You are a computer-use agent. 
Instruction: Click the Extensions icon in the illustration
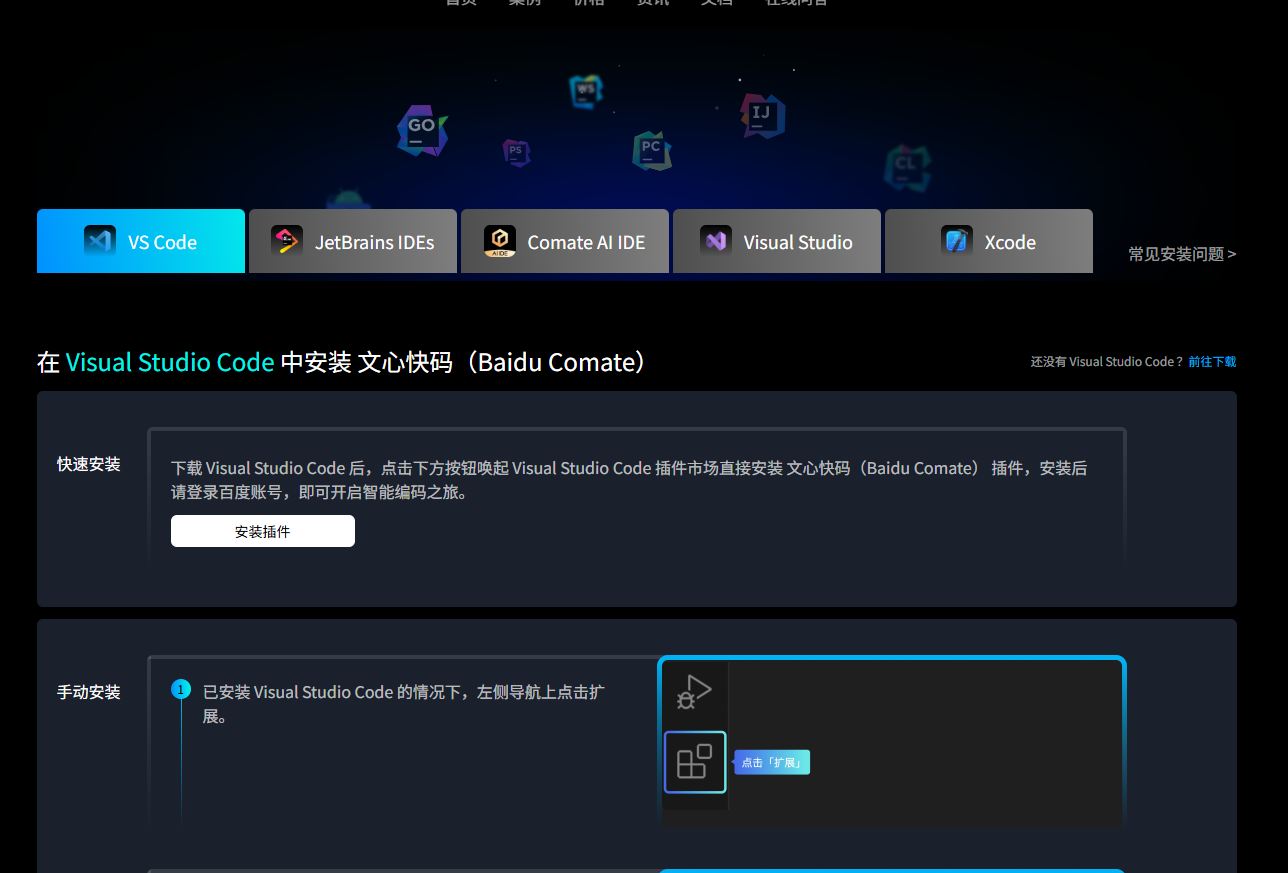pos(695,762)
